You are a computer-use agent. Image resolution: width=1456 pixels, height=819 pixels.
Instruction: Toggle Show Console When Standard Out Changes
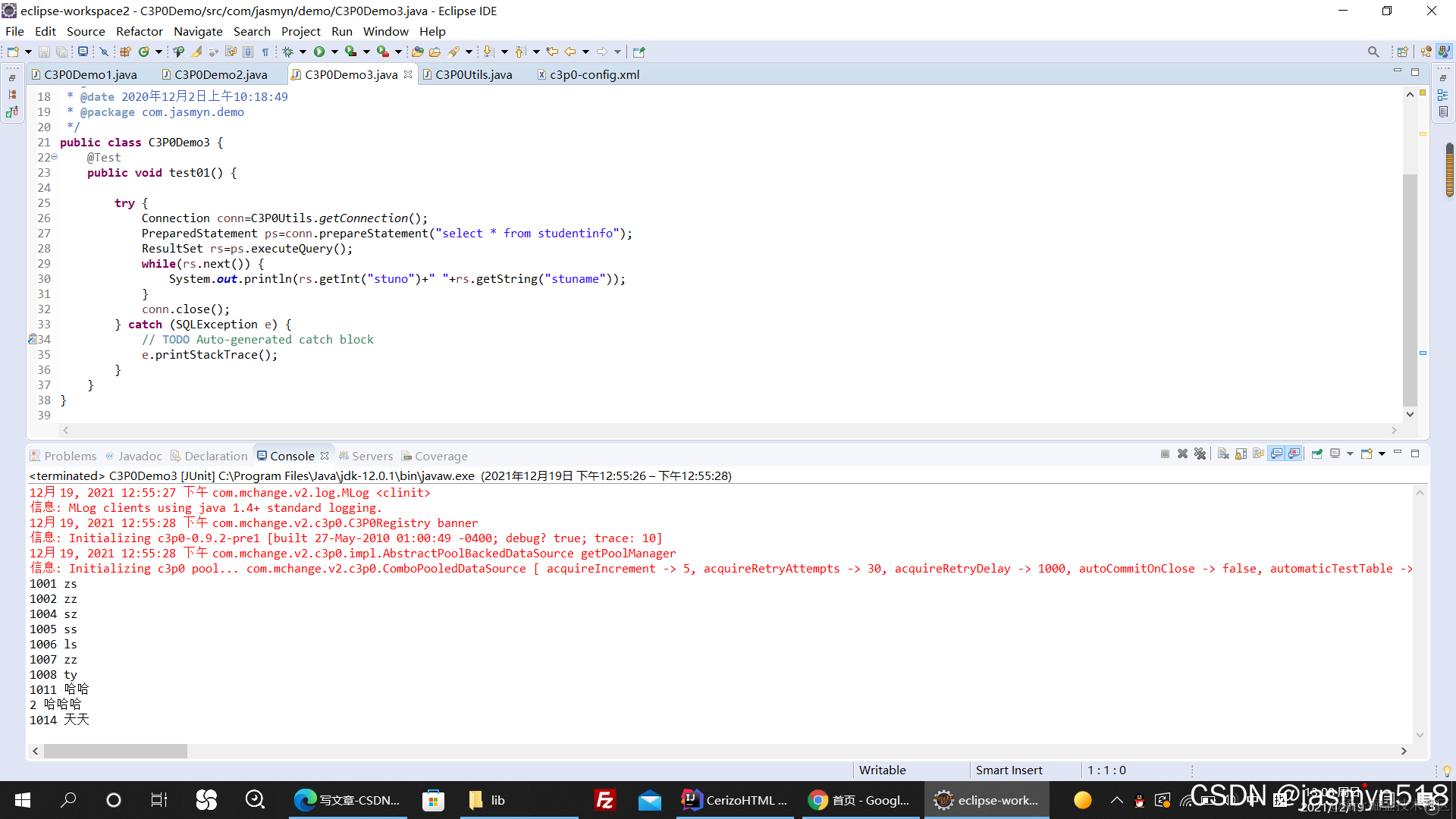1277,454
